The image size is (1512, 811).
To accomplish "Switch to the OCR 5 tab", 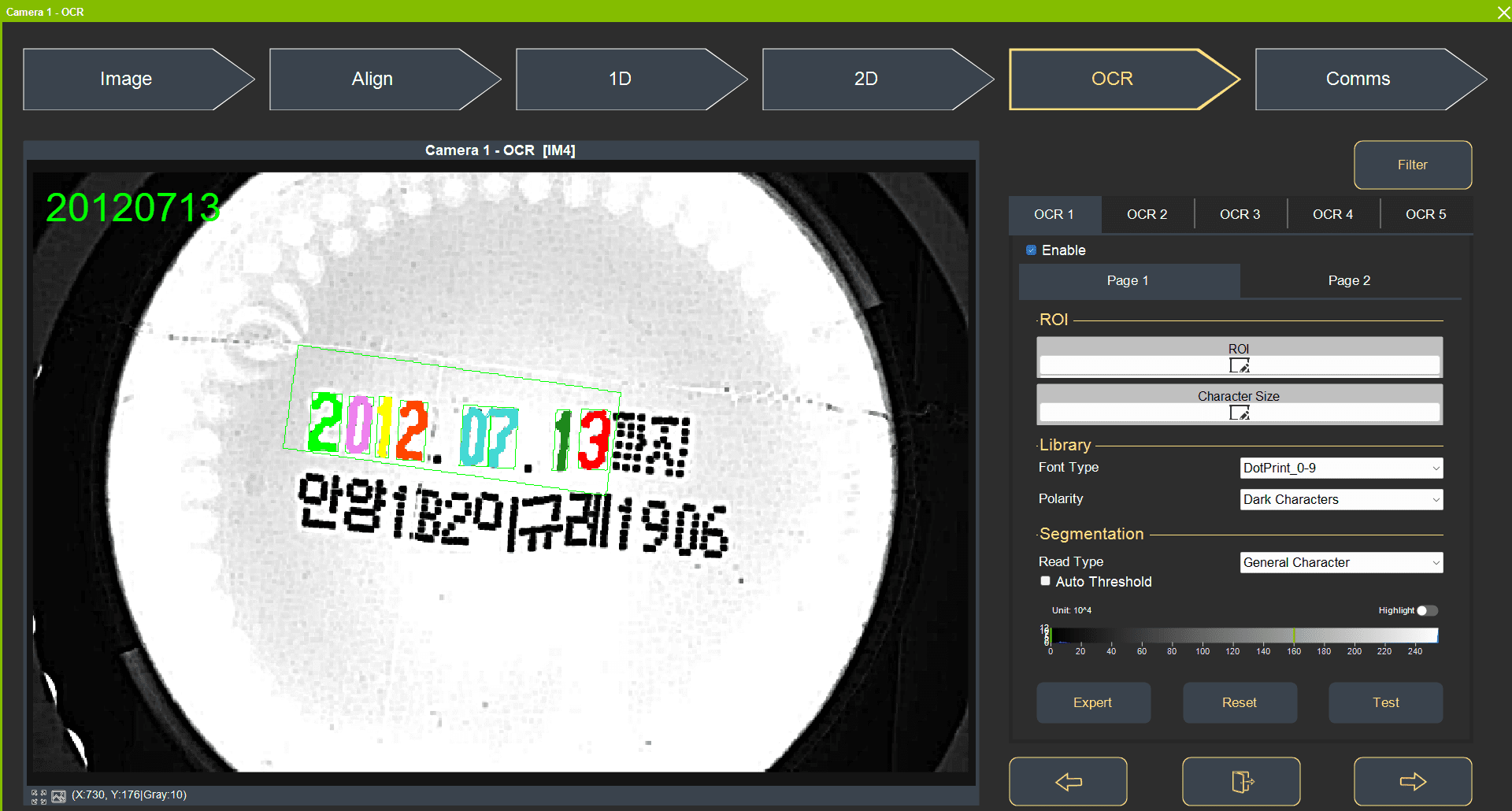I will (1425, 214).
